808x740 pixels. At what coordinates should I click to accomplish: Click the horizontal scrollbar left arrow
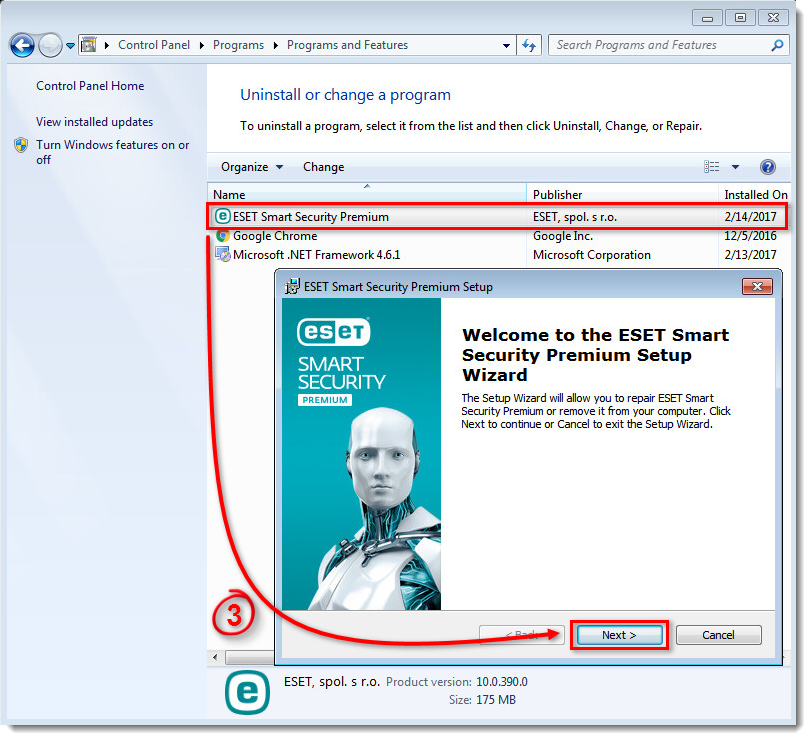point(215,657)
